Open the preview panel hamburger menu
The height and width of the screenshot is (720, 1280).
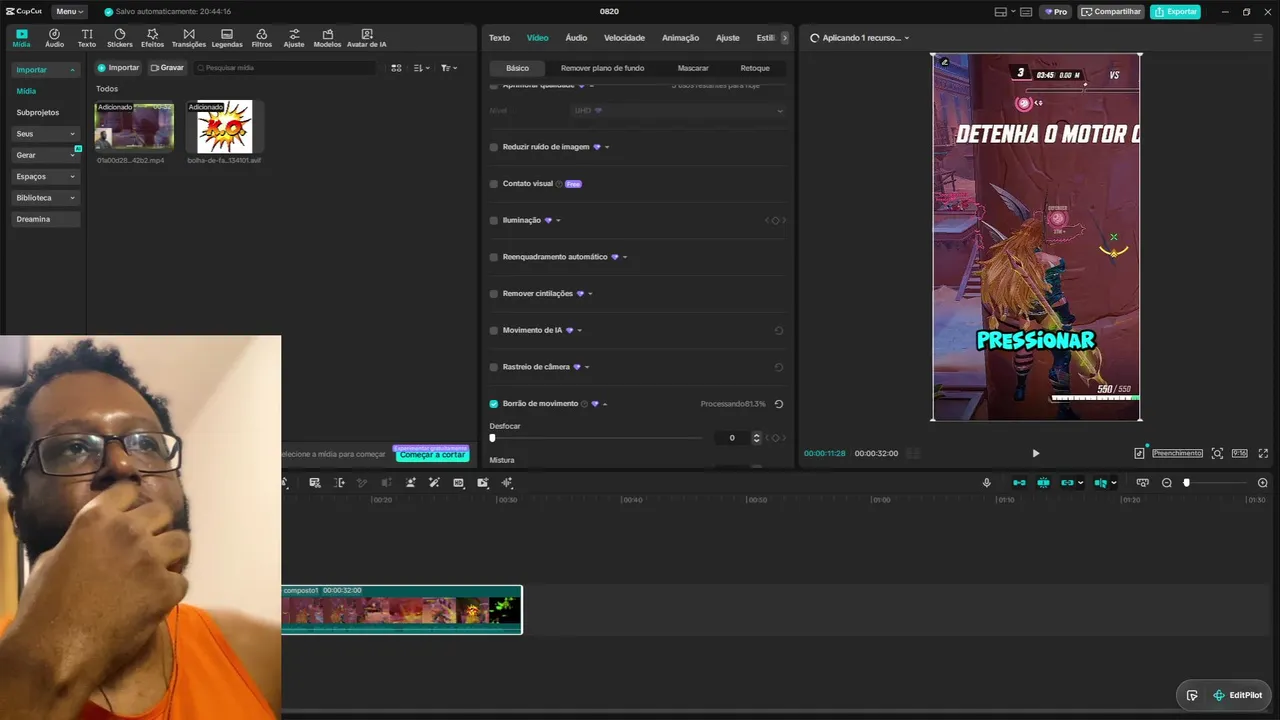coord(1258,38)
